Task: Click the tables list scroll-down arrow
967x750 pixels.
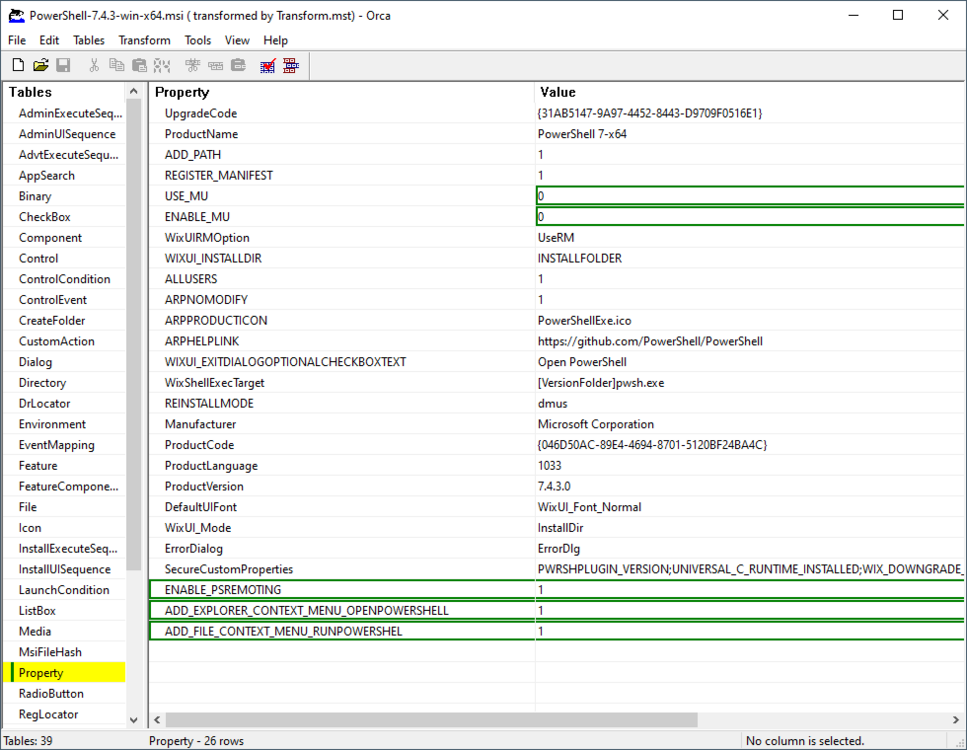Action: pyautogui.click(x=135, y=719)
